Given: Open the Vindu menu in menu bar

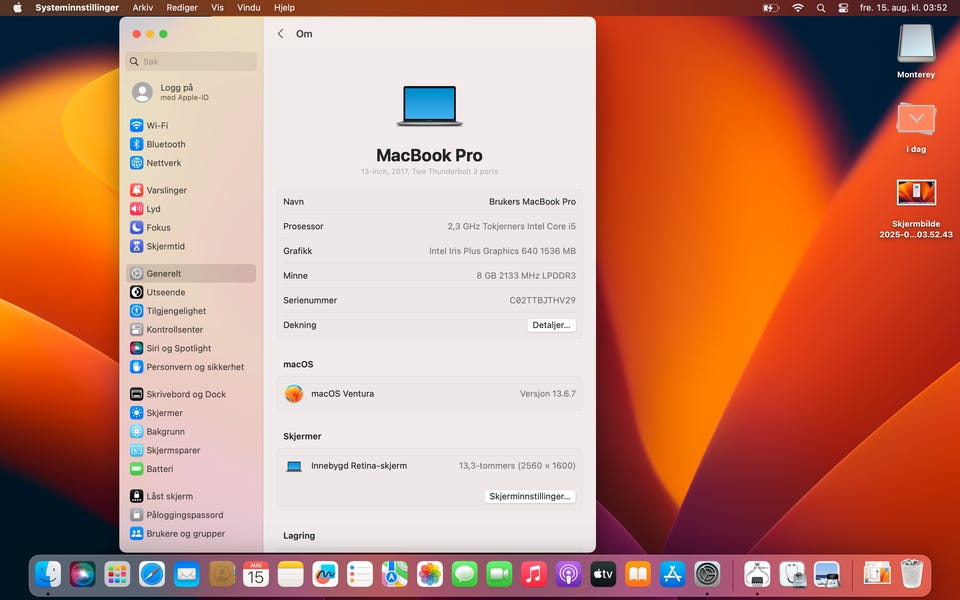Looking at the screenshot, I should click(248, 7).
